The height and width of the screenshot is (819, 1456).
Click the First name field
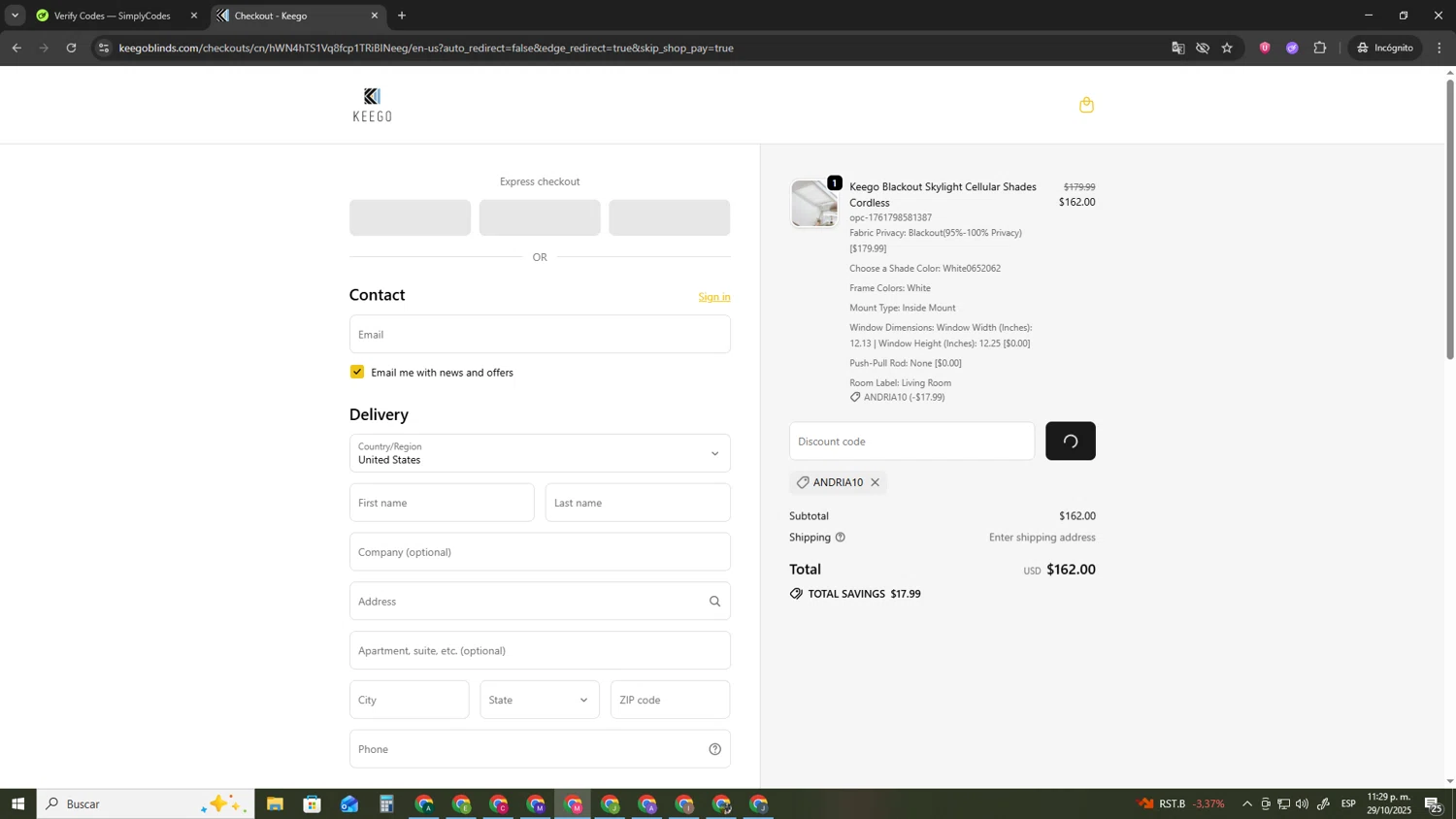(x=442, y=503)
